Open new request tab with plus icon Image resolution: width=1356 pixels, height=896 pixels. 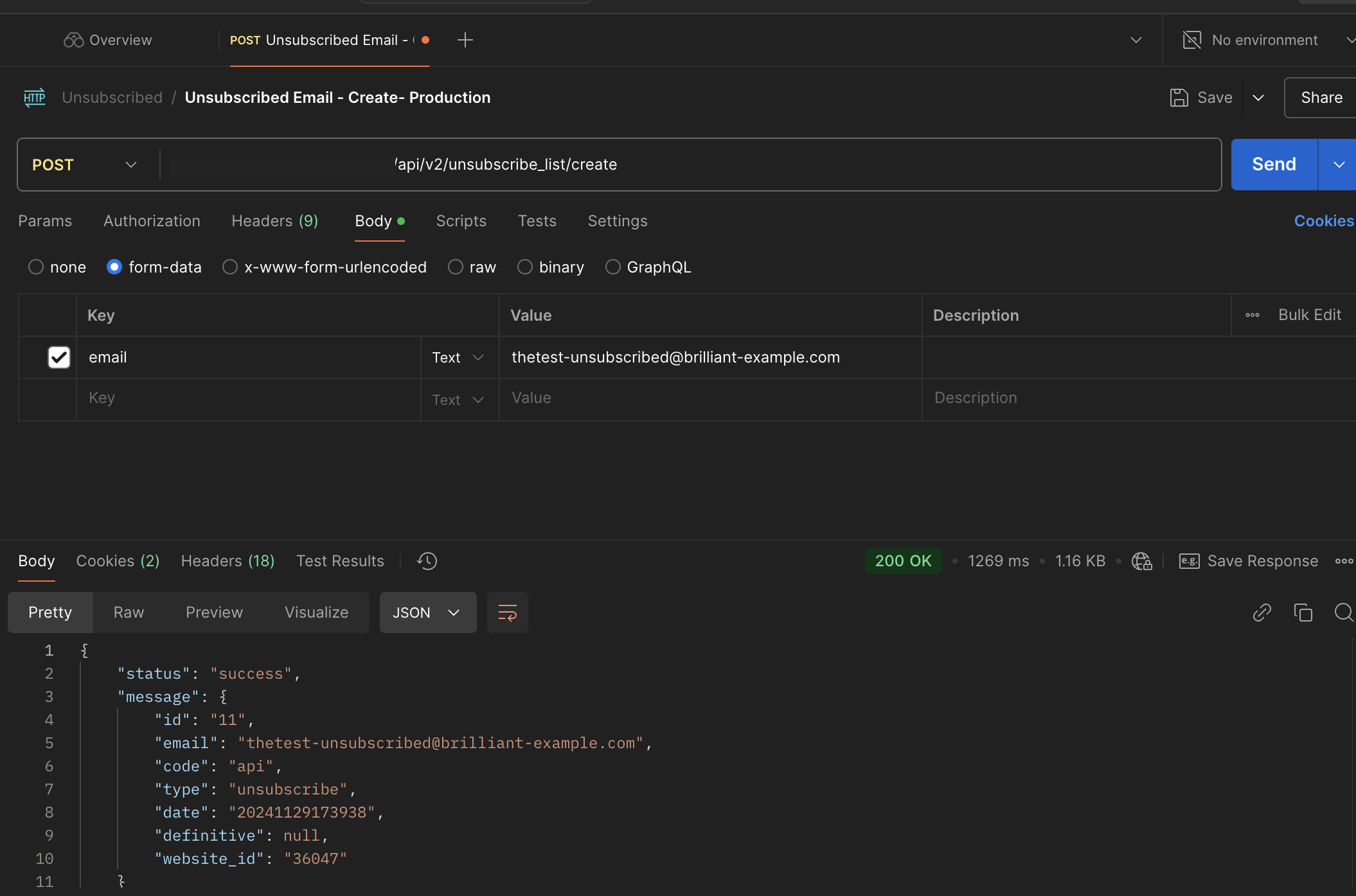click(x=465, y=40)
